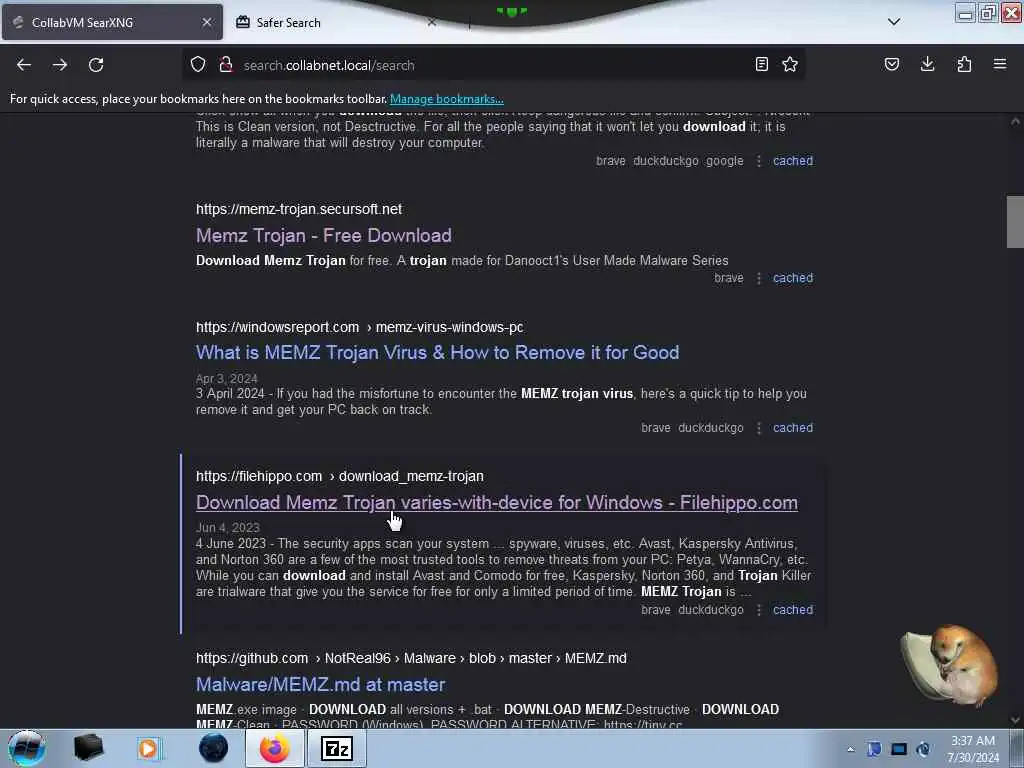Open the black box taskbar icon

(x=88, y=748)
